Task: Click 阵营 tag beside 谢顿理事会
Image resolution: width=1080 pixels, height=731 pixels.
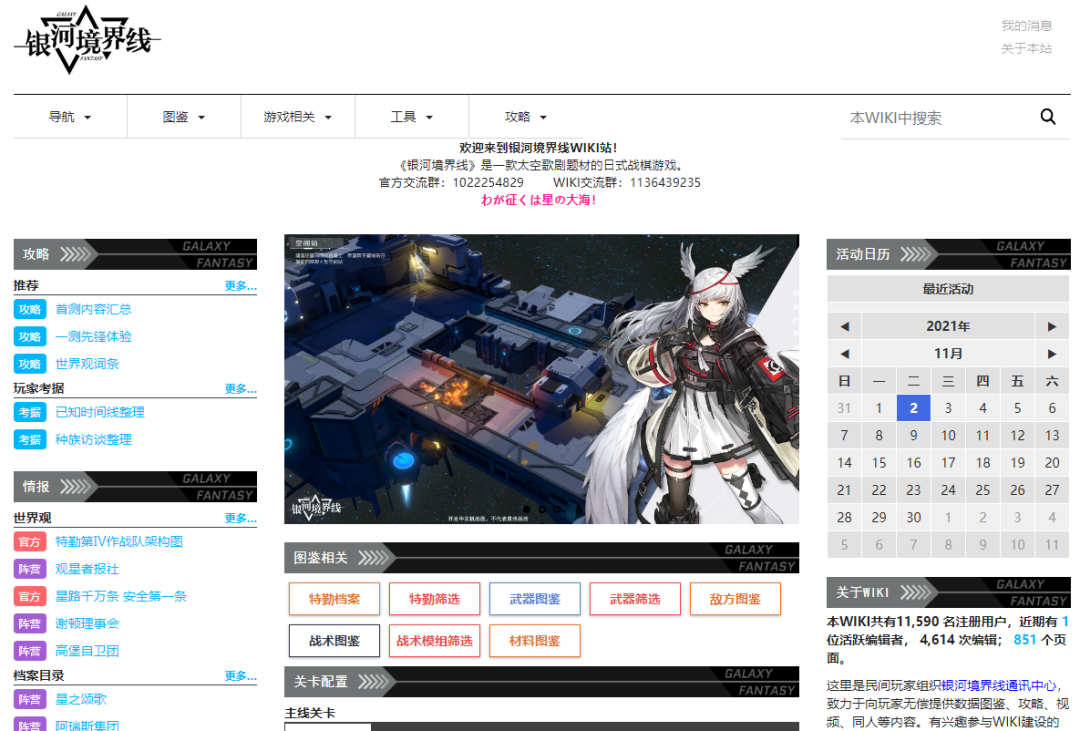Action: tap(30, 624)
